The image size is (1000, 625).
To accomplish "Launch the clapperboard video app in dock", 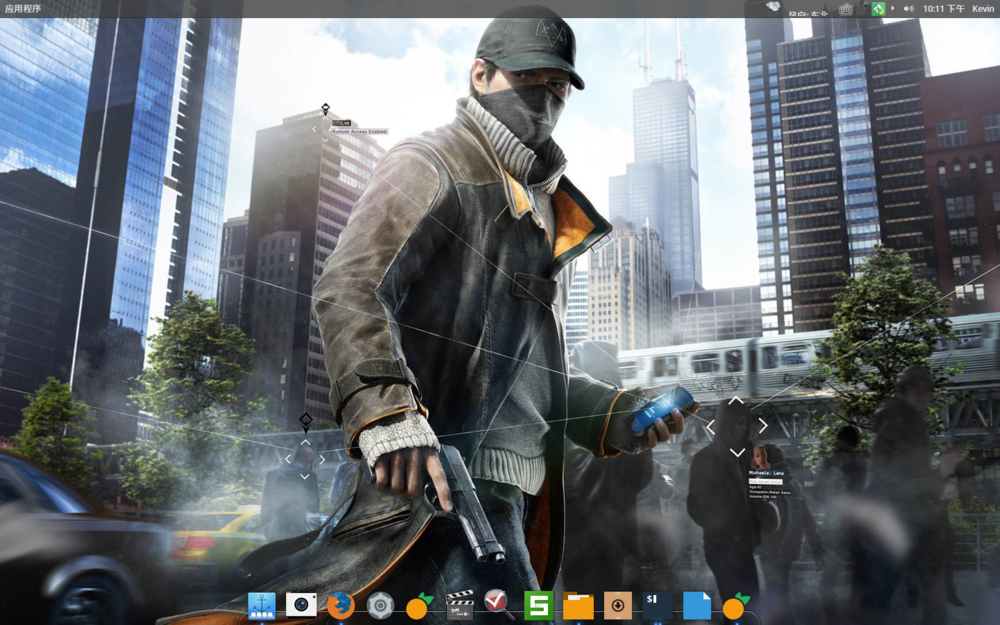I will pos(459,605).
